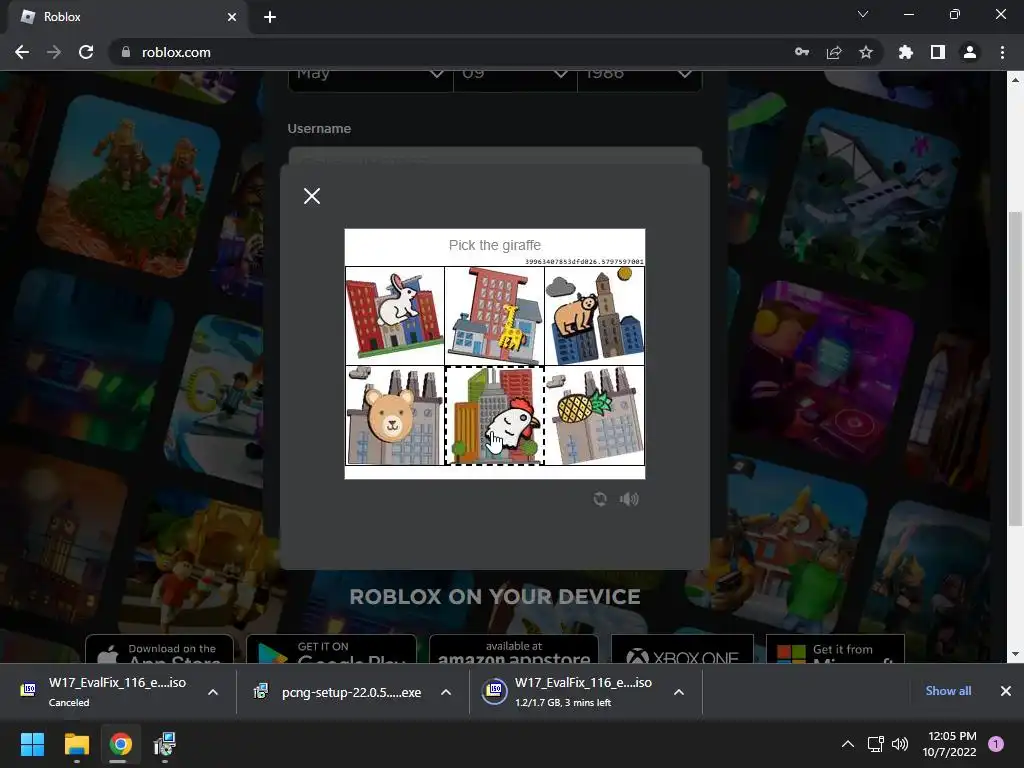
Task: Expand options for in-progress W17_EvalFix iso download
Action: (679, 692)
